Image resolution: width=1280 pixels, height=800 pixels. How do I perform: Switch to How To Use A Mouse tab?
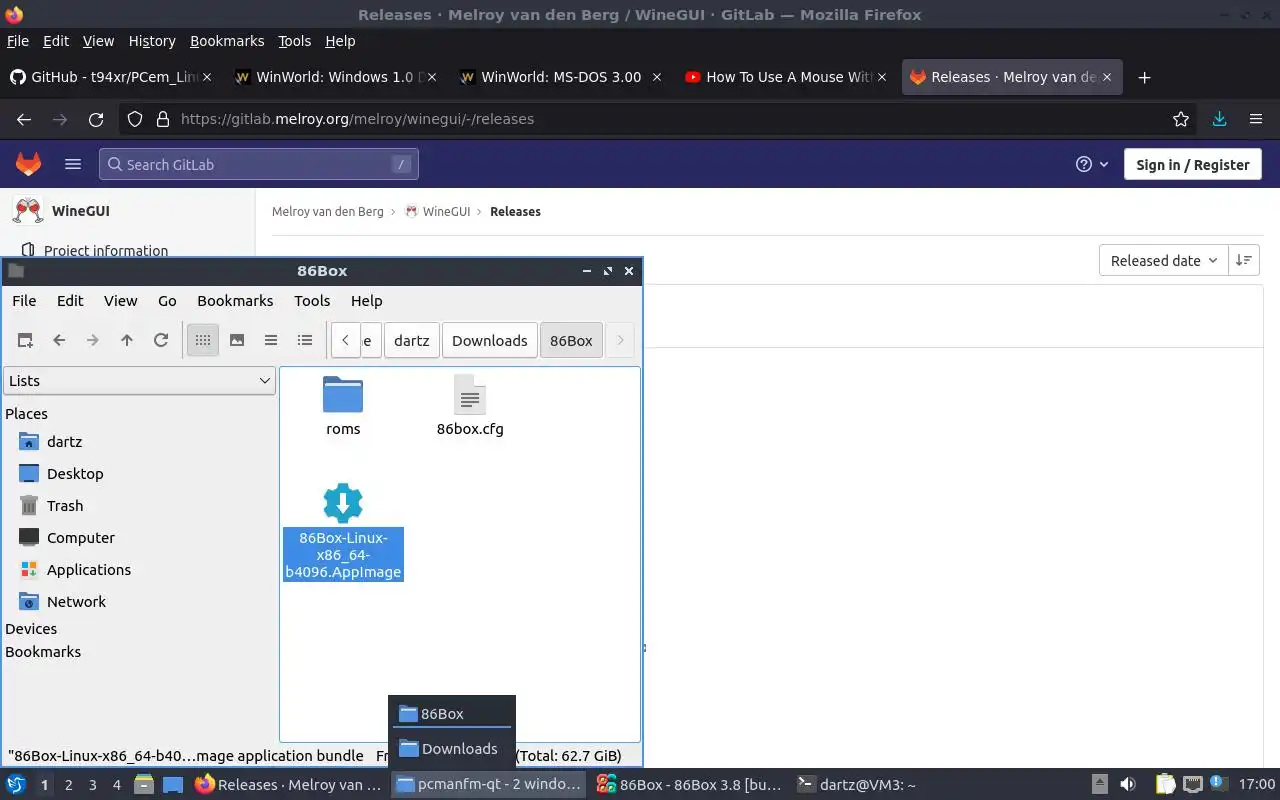click(x=787, y=77)
